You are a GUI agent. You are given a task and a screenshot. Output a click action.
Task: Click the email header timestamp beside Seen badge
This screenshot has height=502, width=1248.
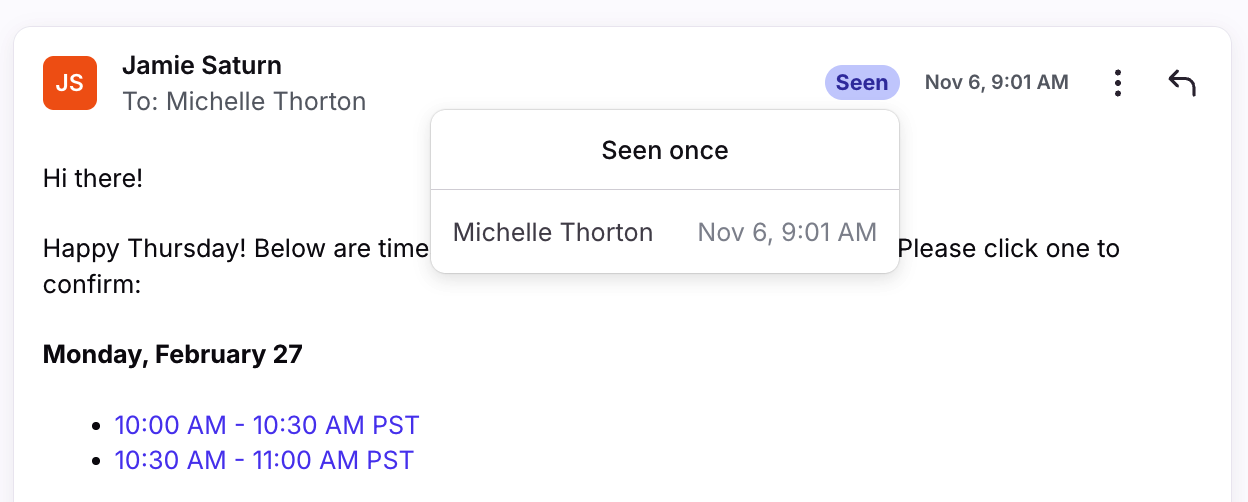click(x=996, y=83)
